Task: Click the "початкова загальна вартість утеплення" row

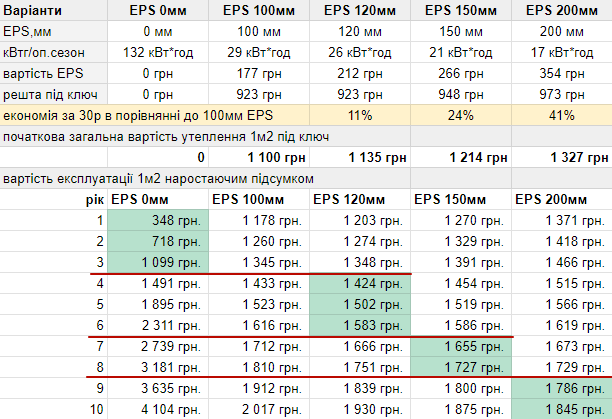Action: click(166, 136)
